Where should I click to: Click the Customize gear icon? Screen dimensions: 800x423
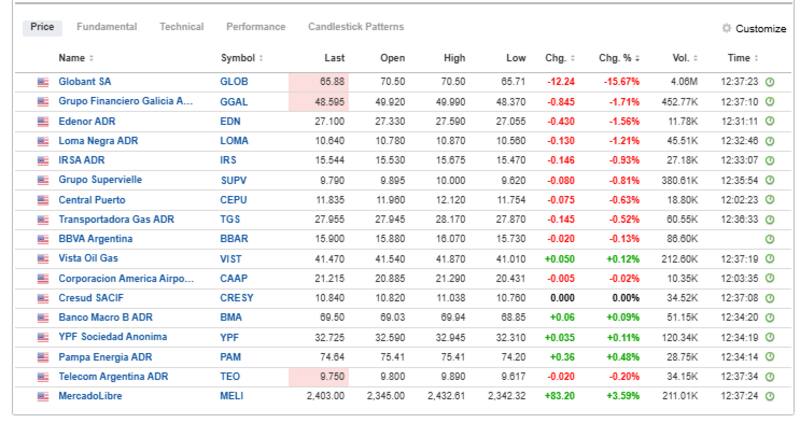coord(726,29)
